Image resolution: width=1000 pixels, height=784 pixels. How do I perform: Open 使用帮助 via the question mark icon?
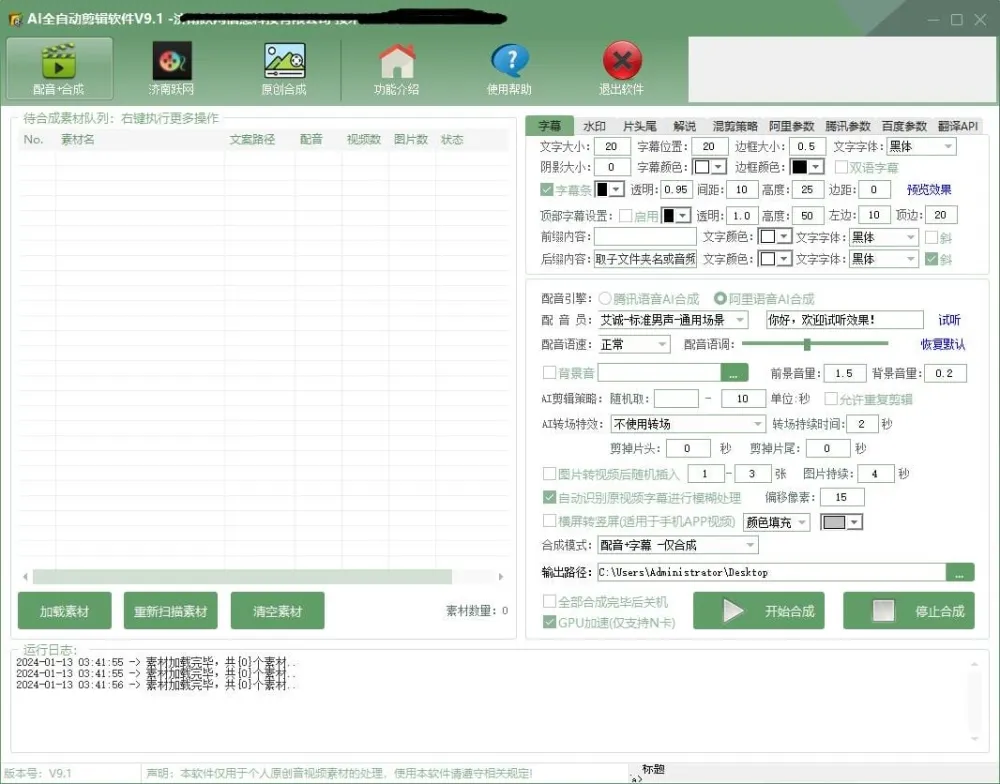509,66
